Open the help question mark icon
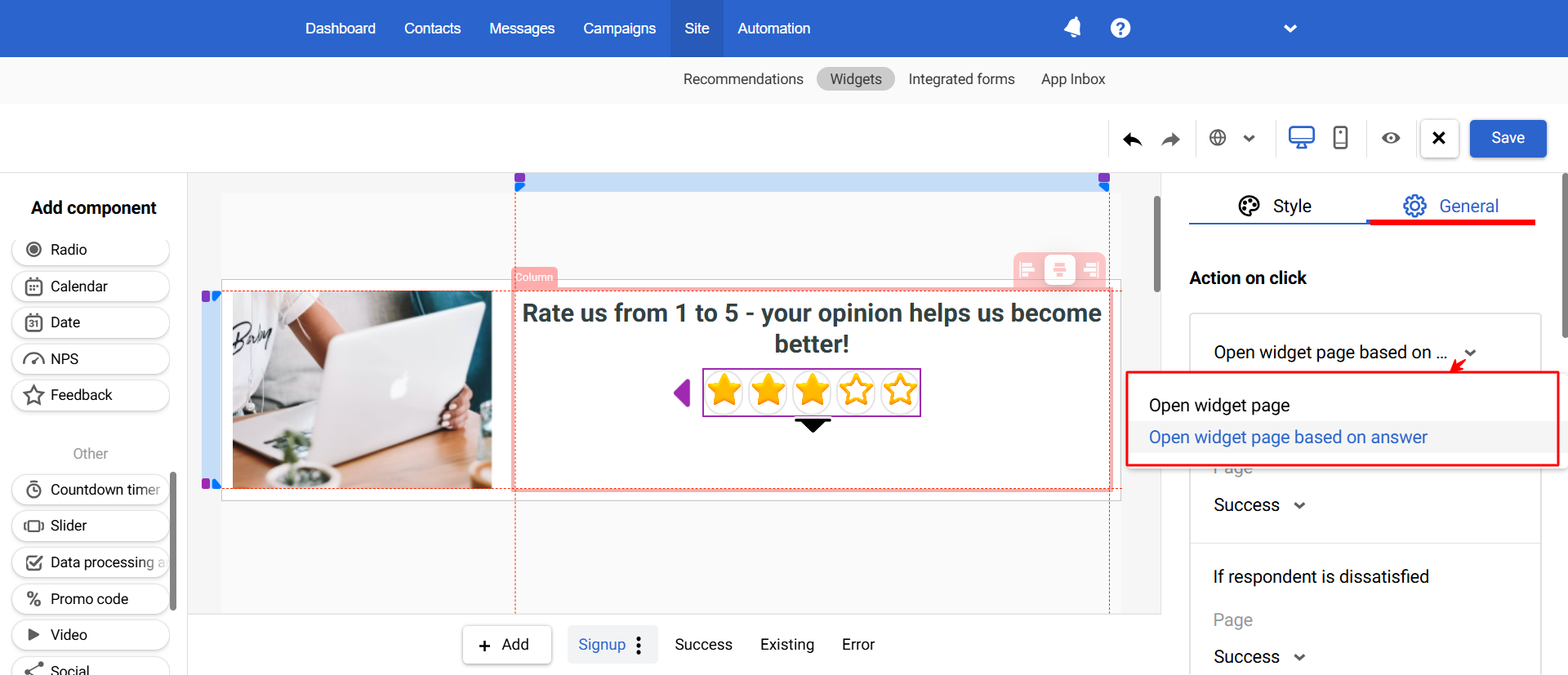 click(1120, 28)
